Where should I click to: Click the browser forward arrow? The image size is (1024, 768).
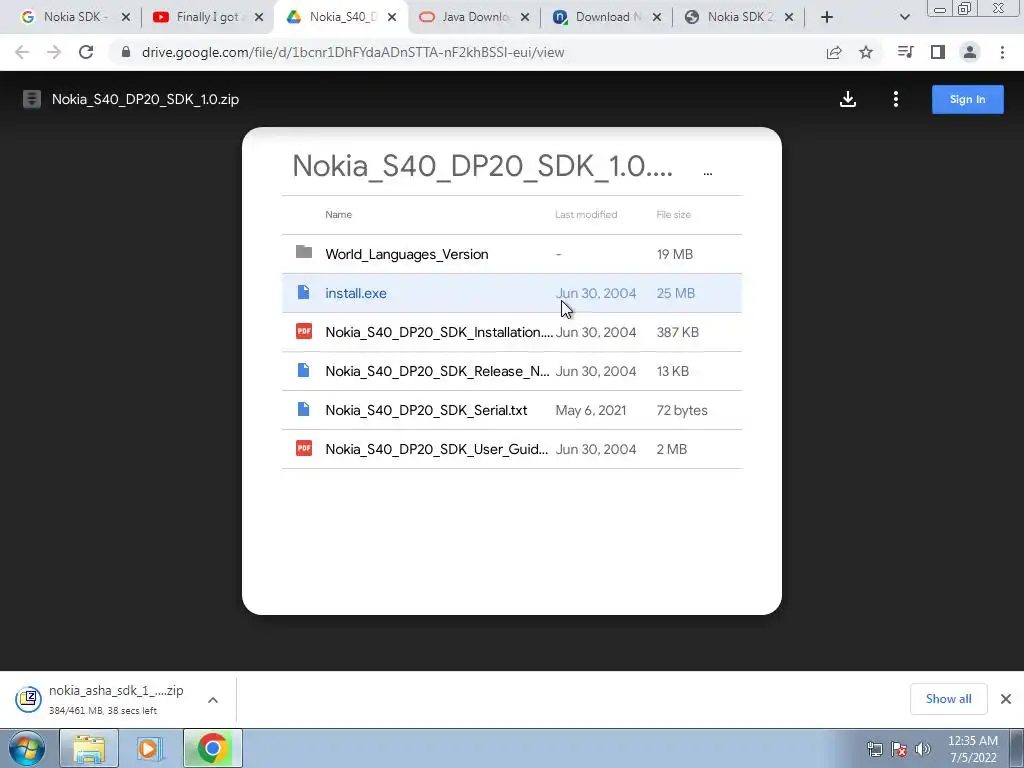coord(54,52)
